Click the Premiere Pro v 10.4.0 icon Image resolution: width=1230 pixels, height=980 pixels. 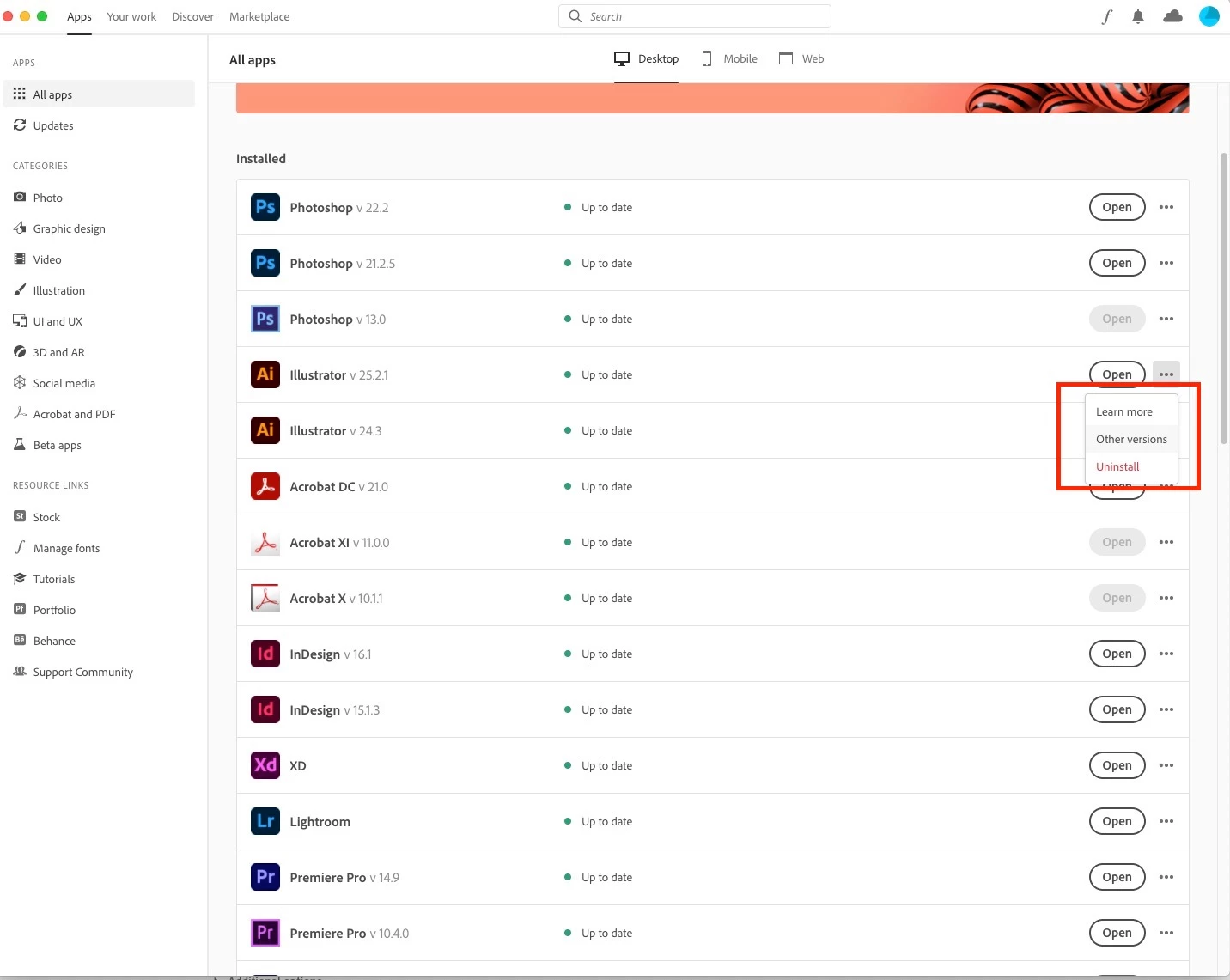coord(265,933)
